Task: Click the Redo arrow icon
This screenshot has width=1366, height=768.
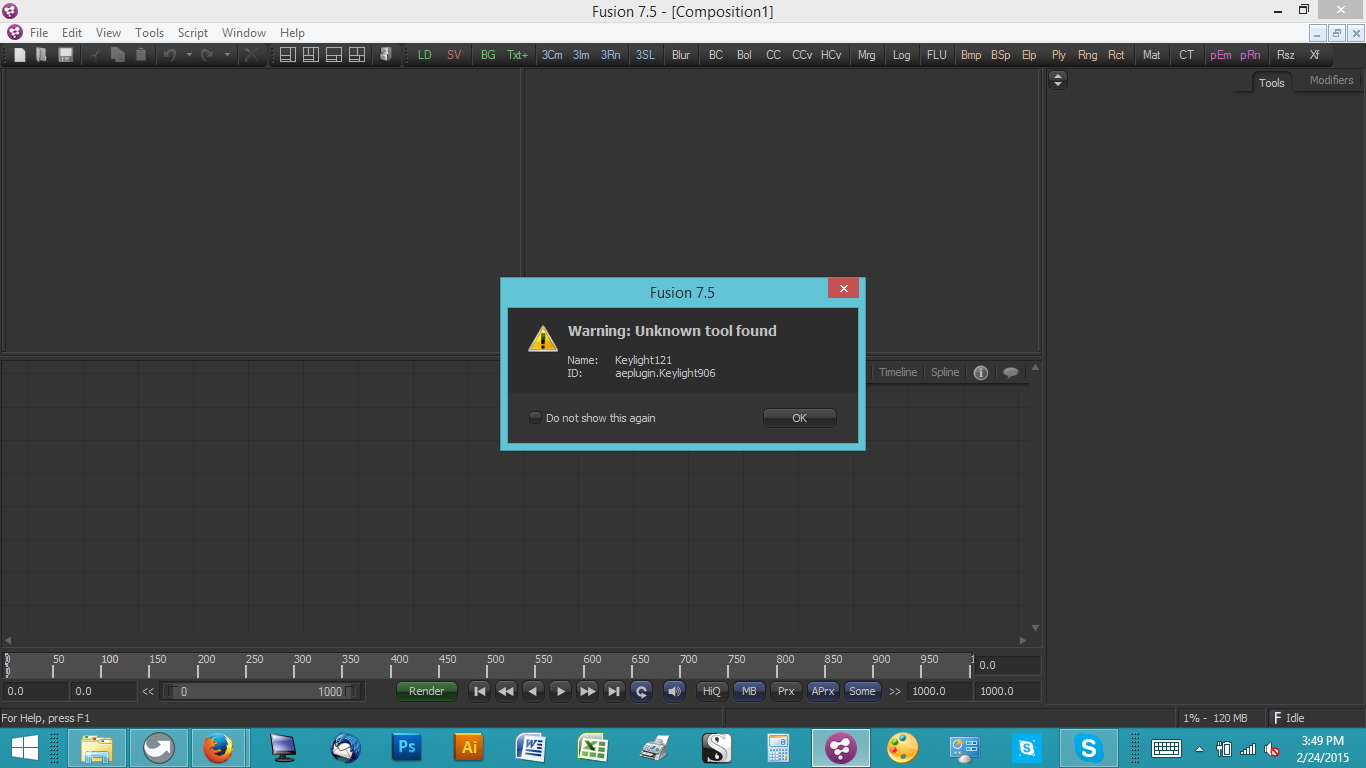Action: (207, 55)
